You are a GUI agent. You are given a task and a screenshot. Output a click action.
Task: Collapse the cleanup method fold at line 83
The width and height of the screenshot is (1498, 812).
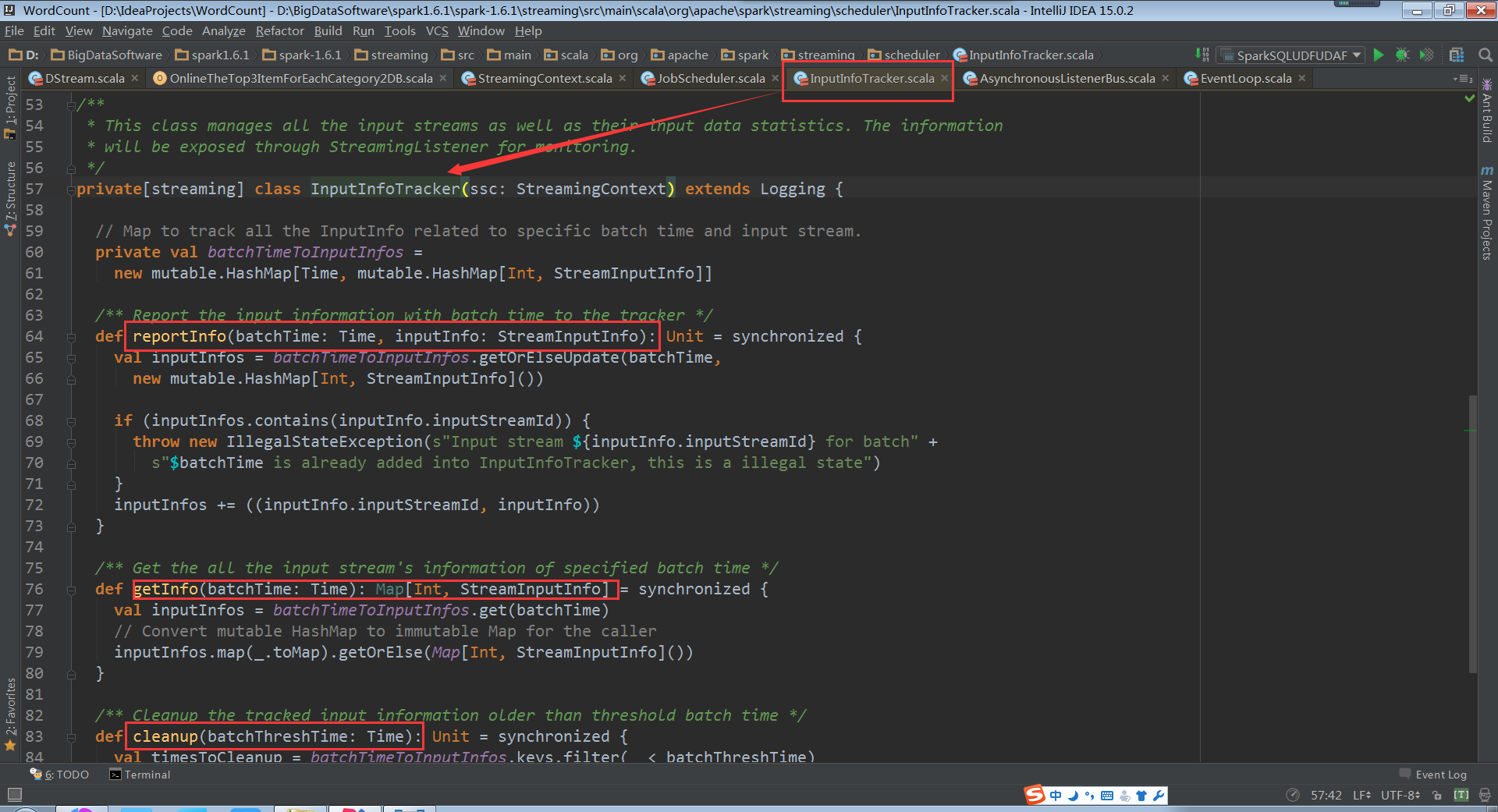coord(71,737)
